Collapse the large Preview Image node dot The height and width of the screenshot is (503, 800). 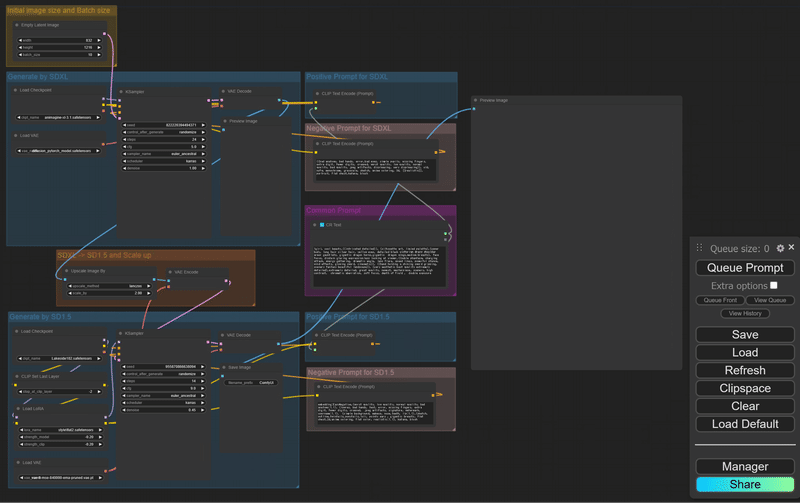point(476,100)
